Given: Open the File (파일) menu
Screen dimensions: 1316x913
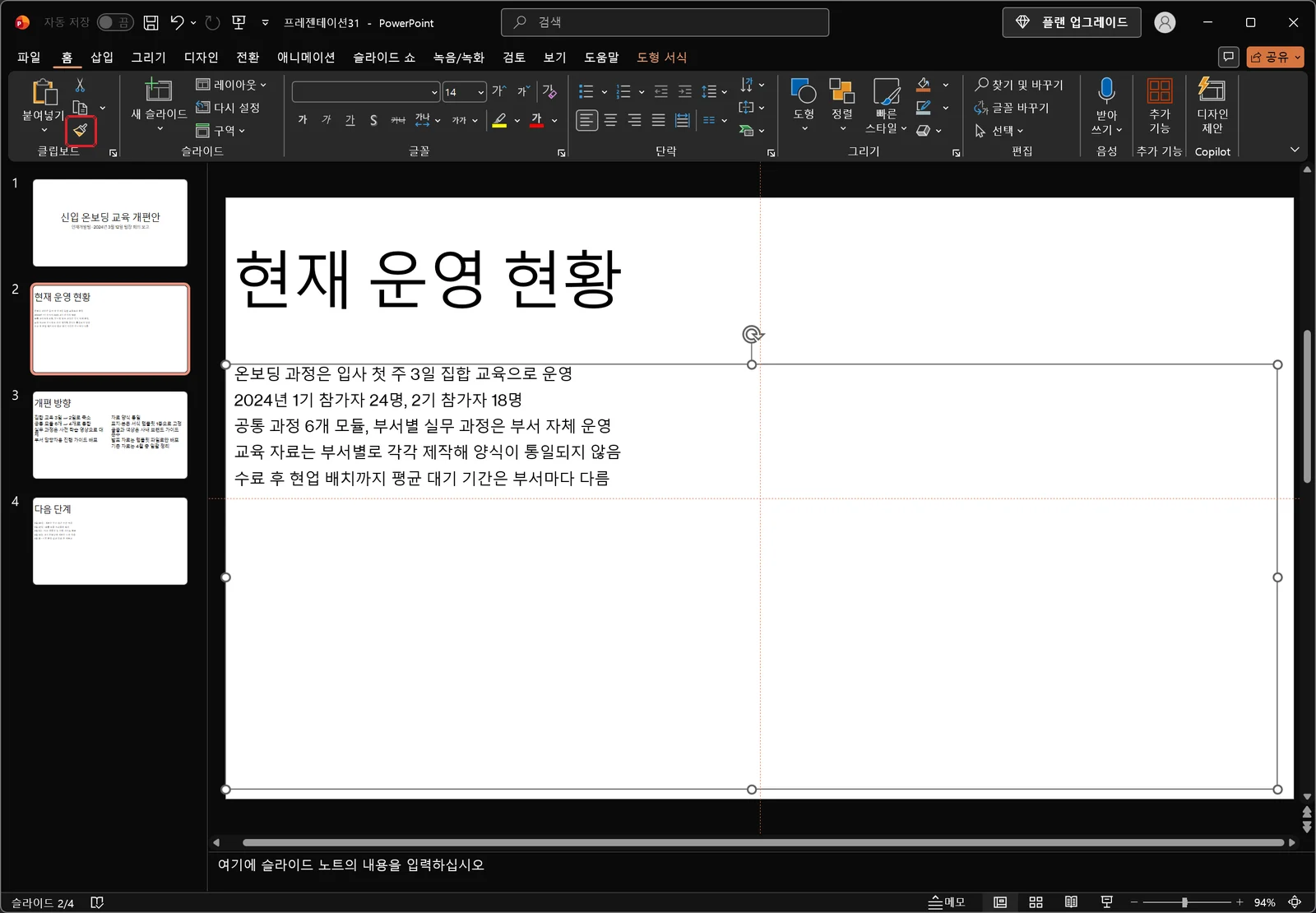Looking at the screenshot, I should [x=29, y=57].
